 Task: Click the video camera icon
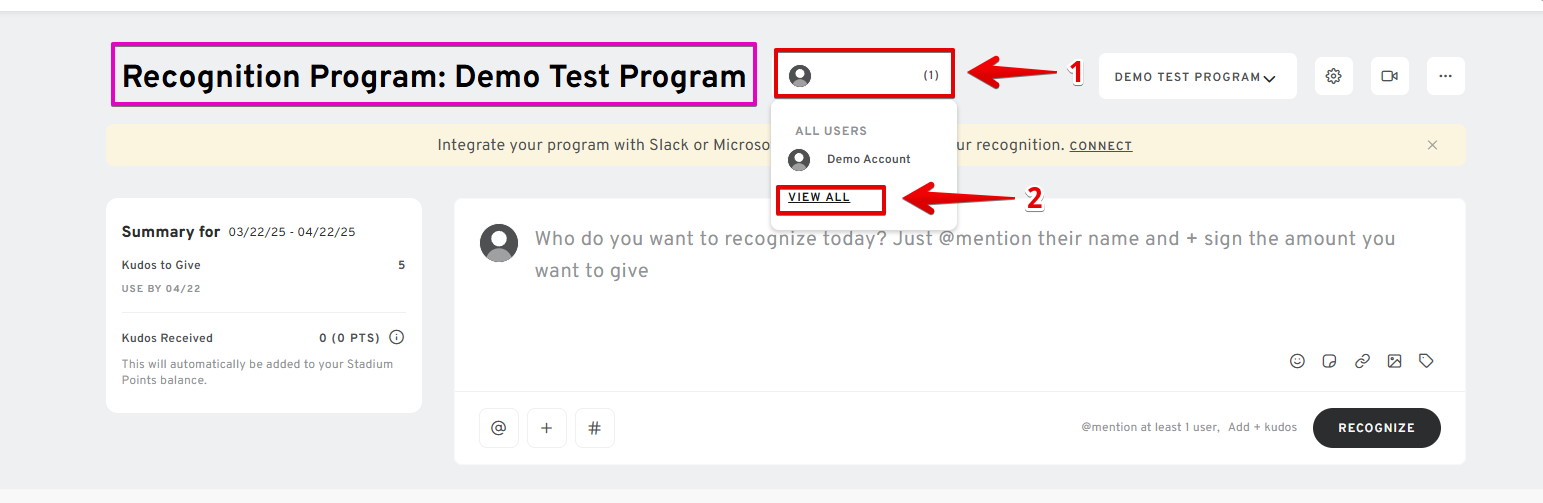1389,76
